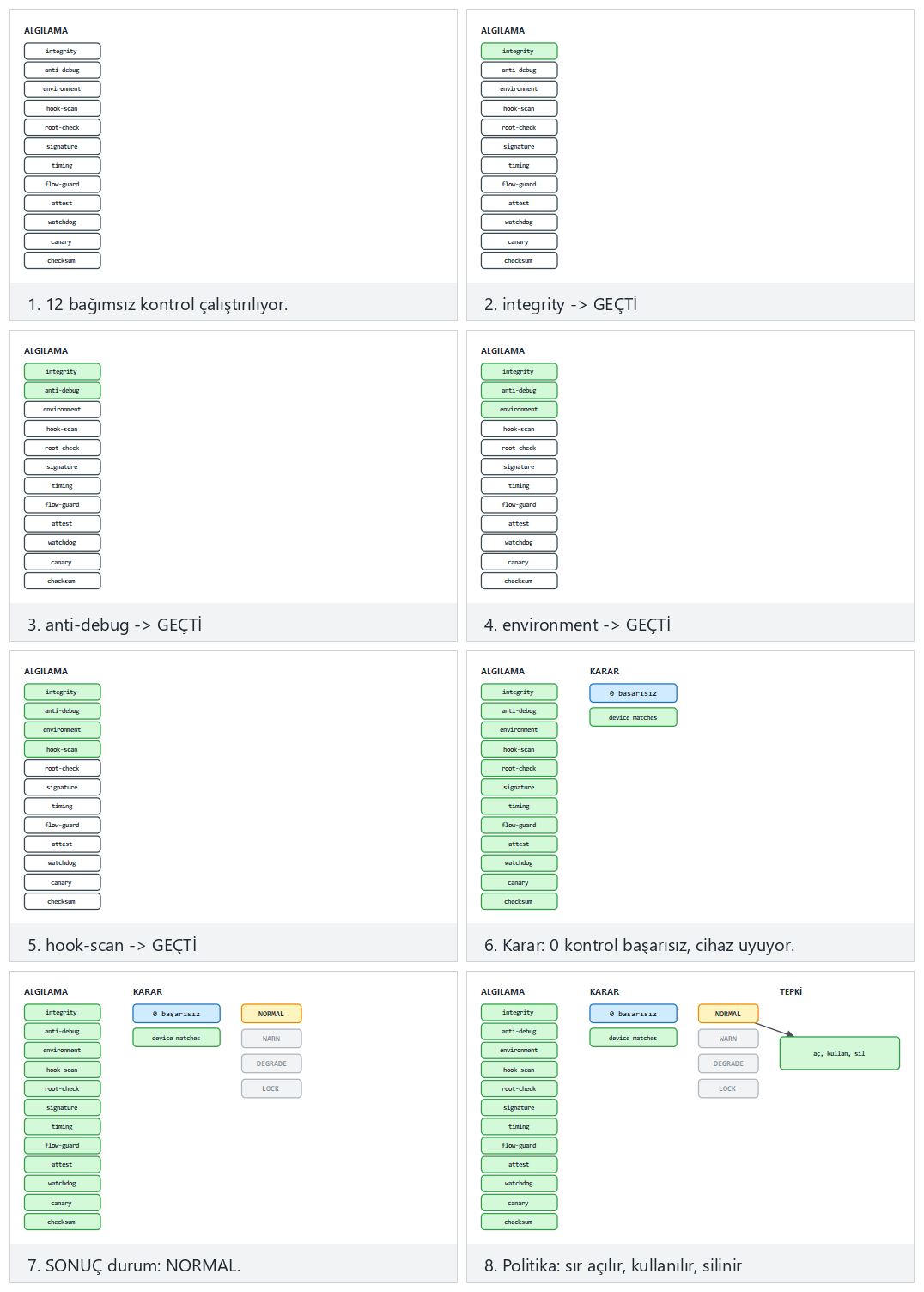Select "device matches" box in step 6
The height and width of the screenshot is (1292, 924).
coord(633,717)
